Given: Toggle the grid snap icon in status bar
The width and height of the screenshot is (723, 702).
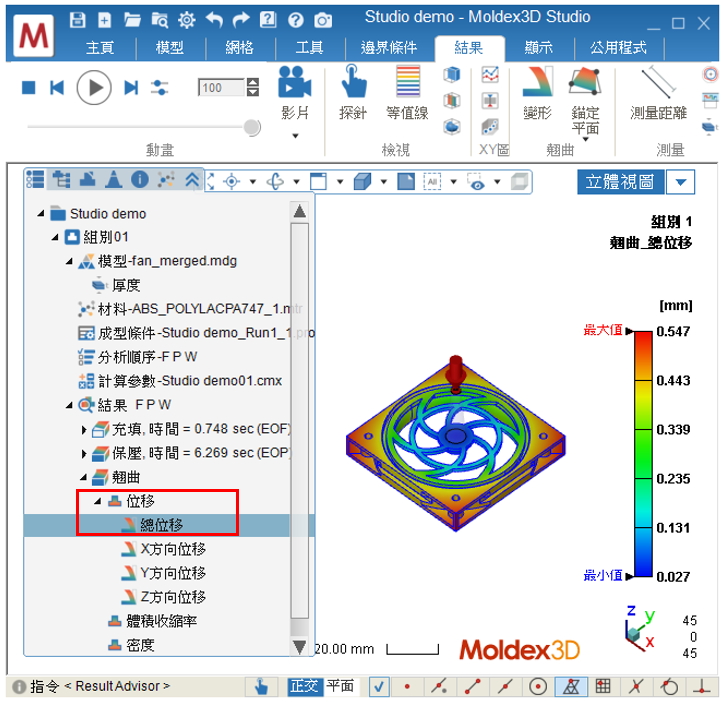Looking at the screenshot, I should 603,686.
